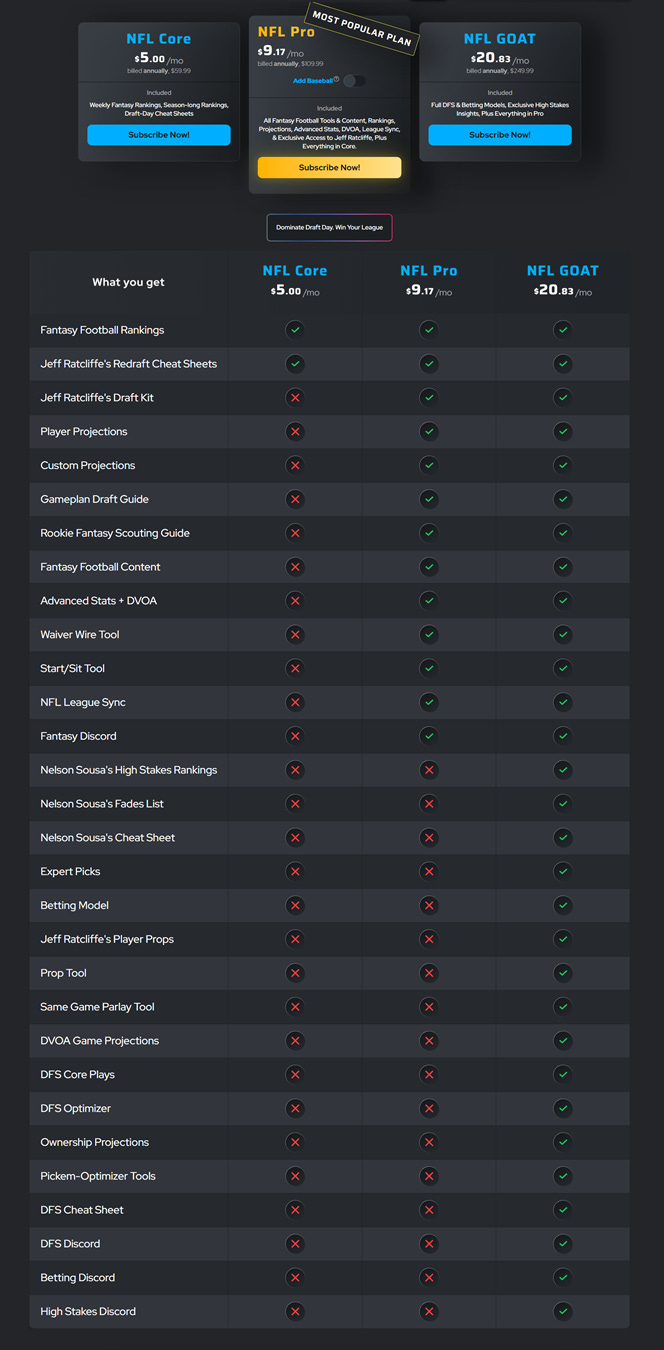Click NFL Pro X for Ownership Projections
Screen dimensions: 664x1350
pos(429,1142)
